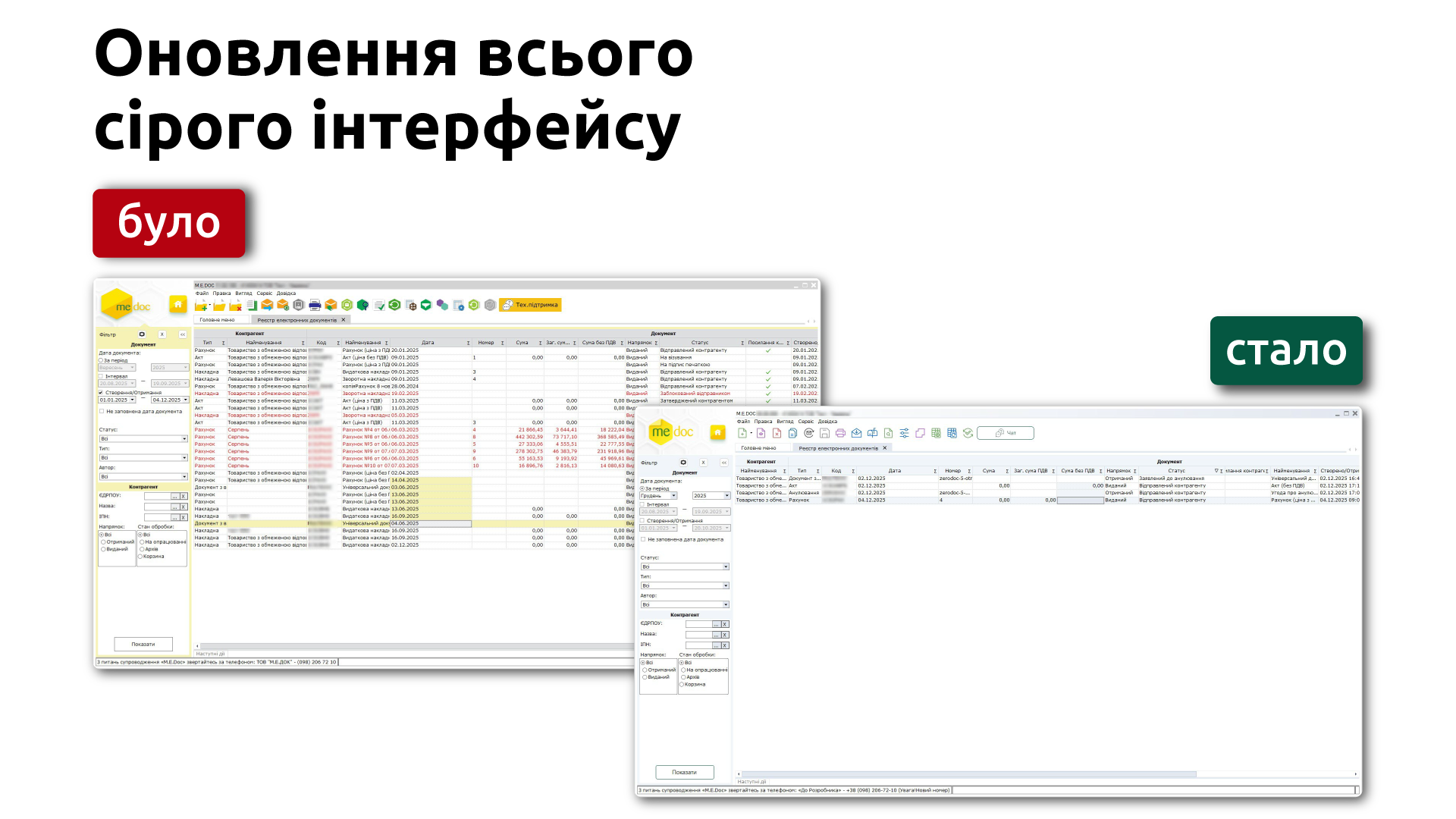Click red document delete icon in new toolbar
Viewport: 1456px width, 819px height.
click(777, 433)
